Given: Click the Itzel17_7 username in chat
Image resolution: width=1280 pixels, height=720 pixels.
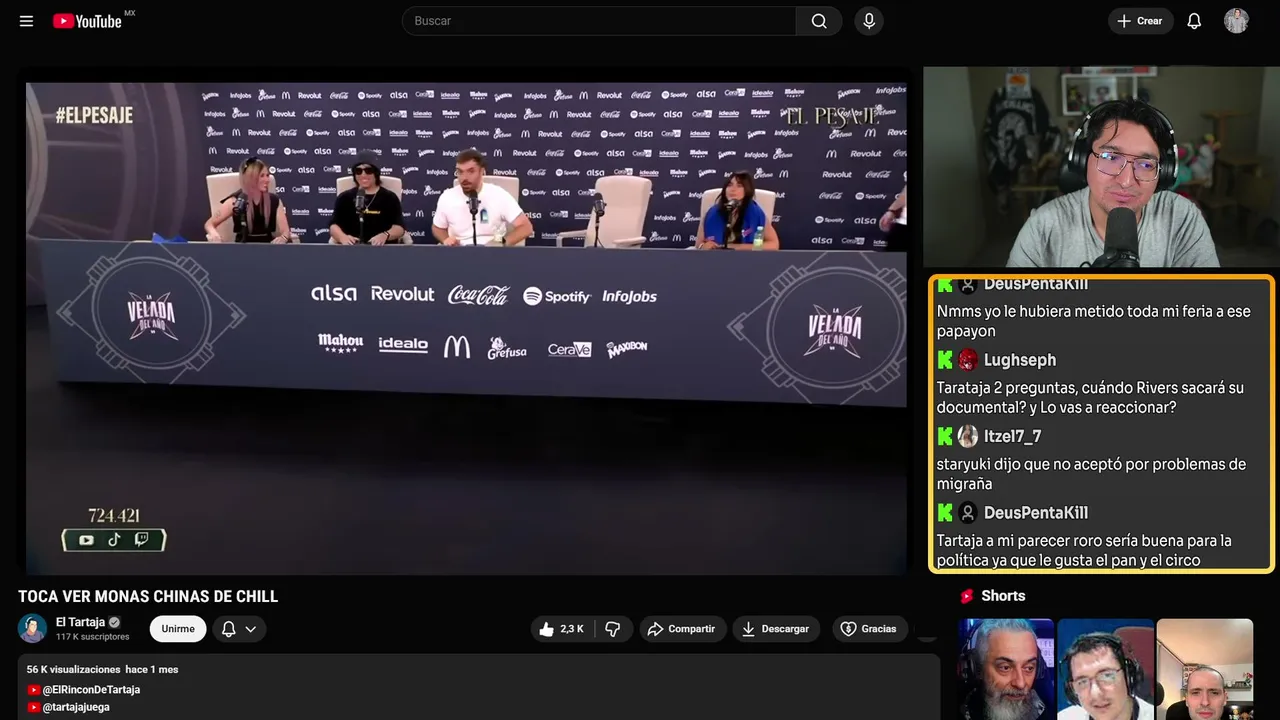Looking at the screenshot, I should (1013, 436).
